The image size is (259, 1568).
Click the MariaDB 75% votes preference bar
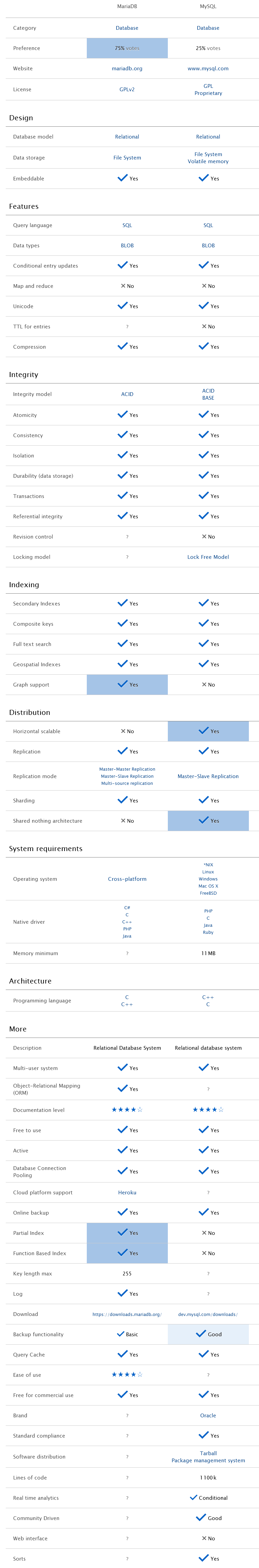click(127, 48)
